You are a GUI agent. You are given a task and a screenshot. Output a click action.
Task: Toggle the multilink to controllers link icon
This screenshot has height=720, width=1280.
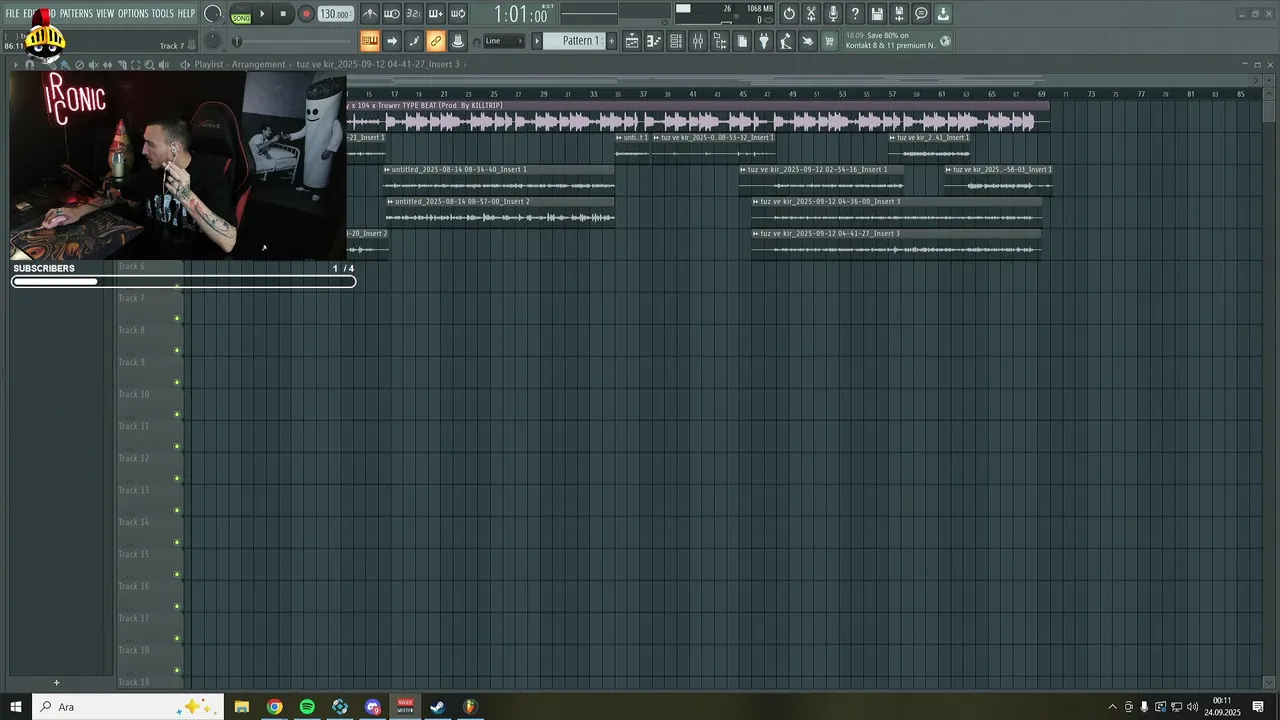436,41
